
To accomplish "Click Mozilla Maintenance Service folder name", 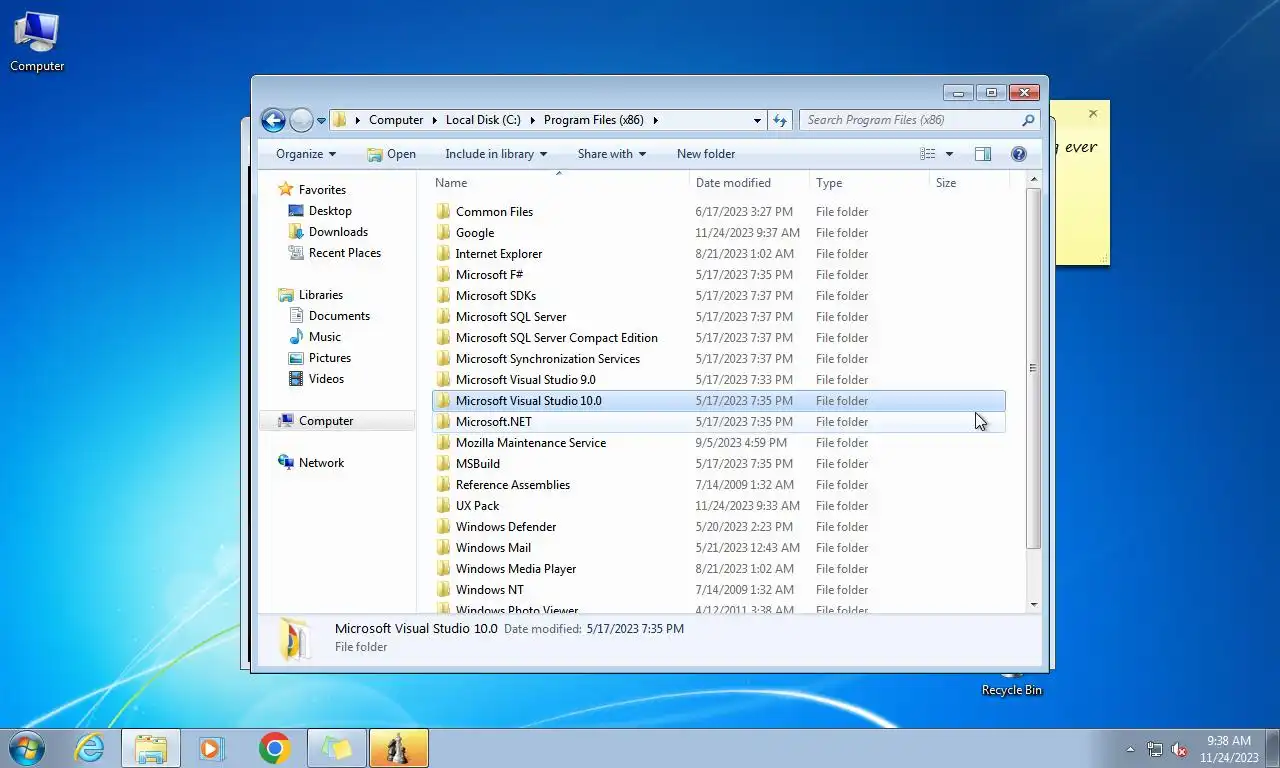I will click(531, 443).
